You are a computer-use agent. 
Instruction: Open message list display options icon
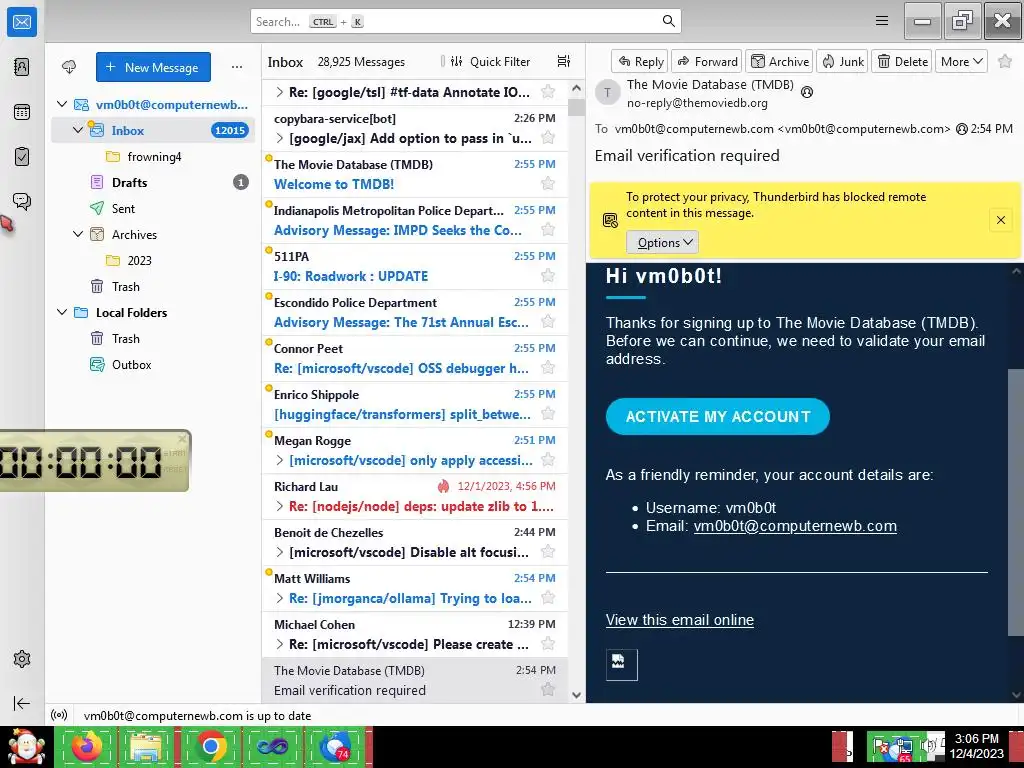pos(564,61)
